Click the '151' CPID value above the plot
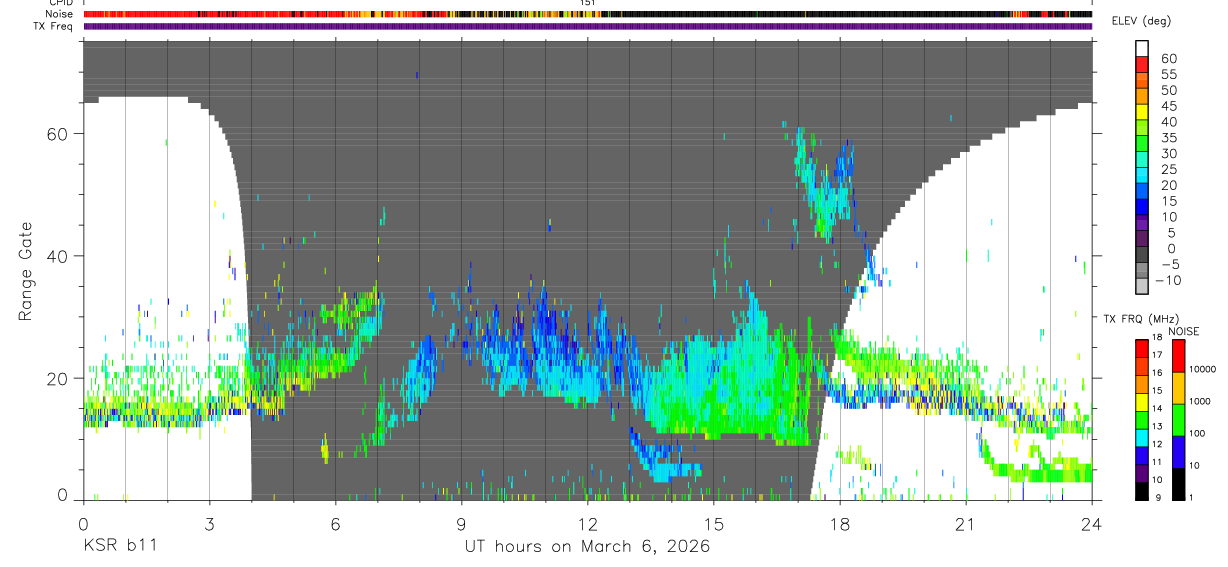Viewport: 1228px width, 567px height. (587, 3)
